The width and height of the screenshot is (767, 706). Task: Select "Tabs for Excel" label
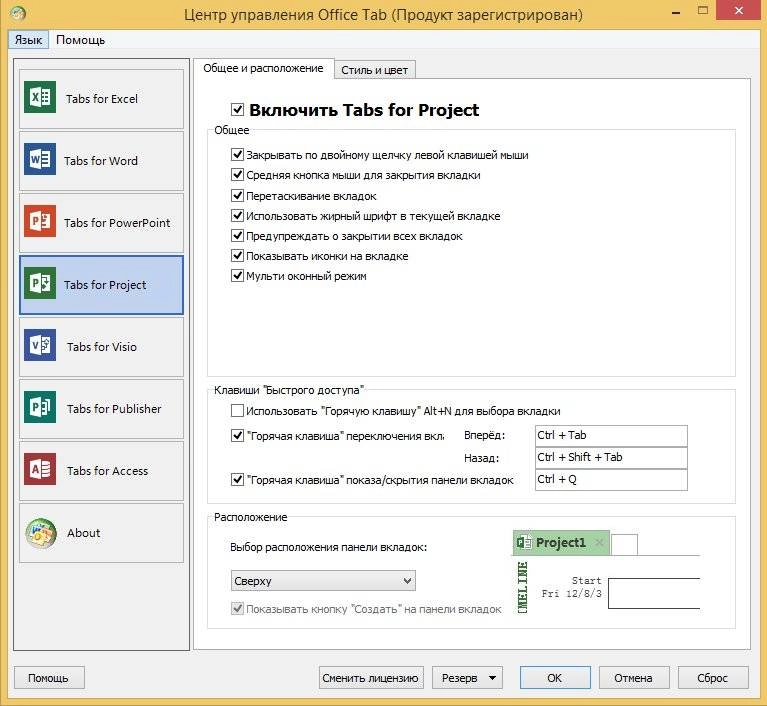(102, 99)
